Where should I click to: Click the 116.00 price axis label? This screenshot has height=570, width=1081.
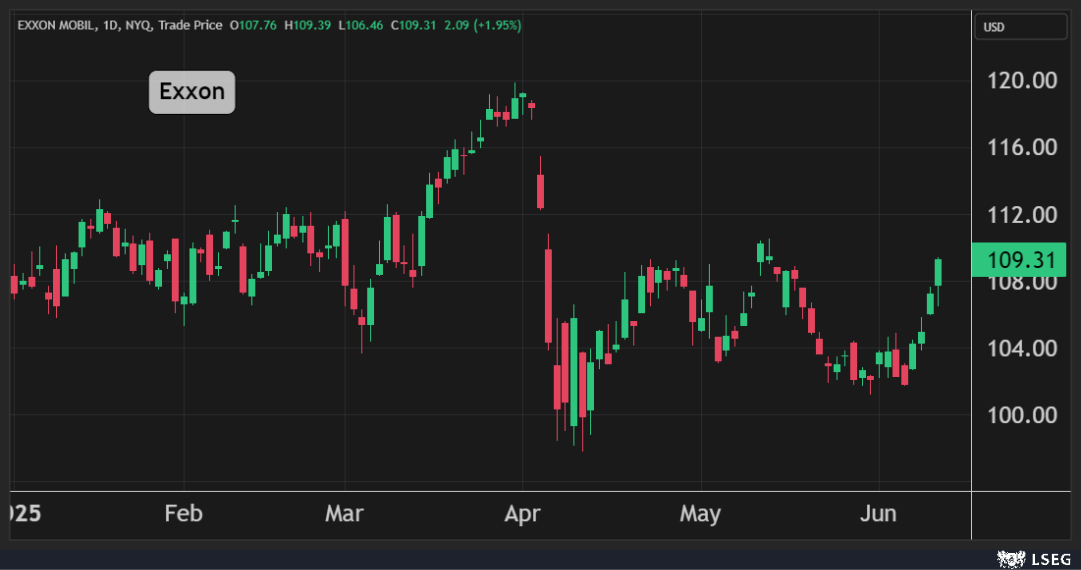coord(1022,148)
